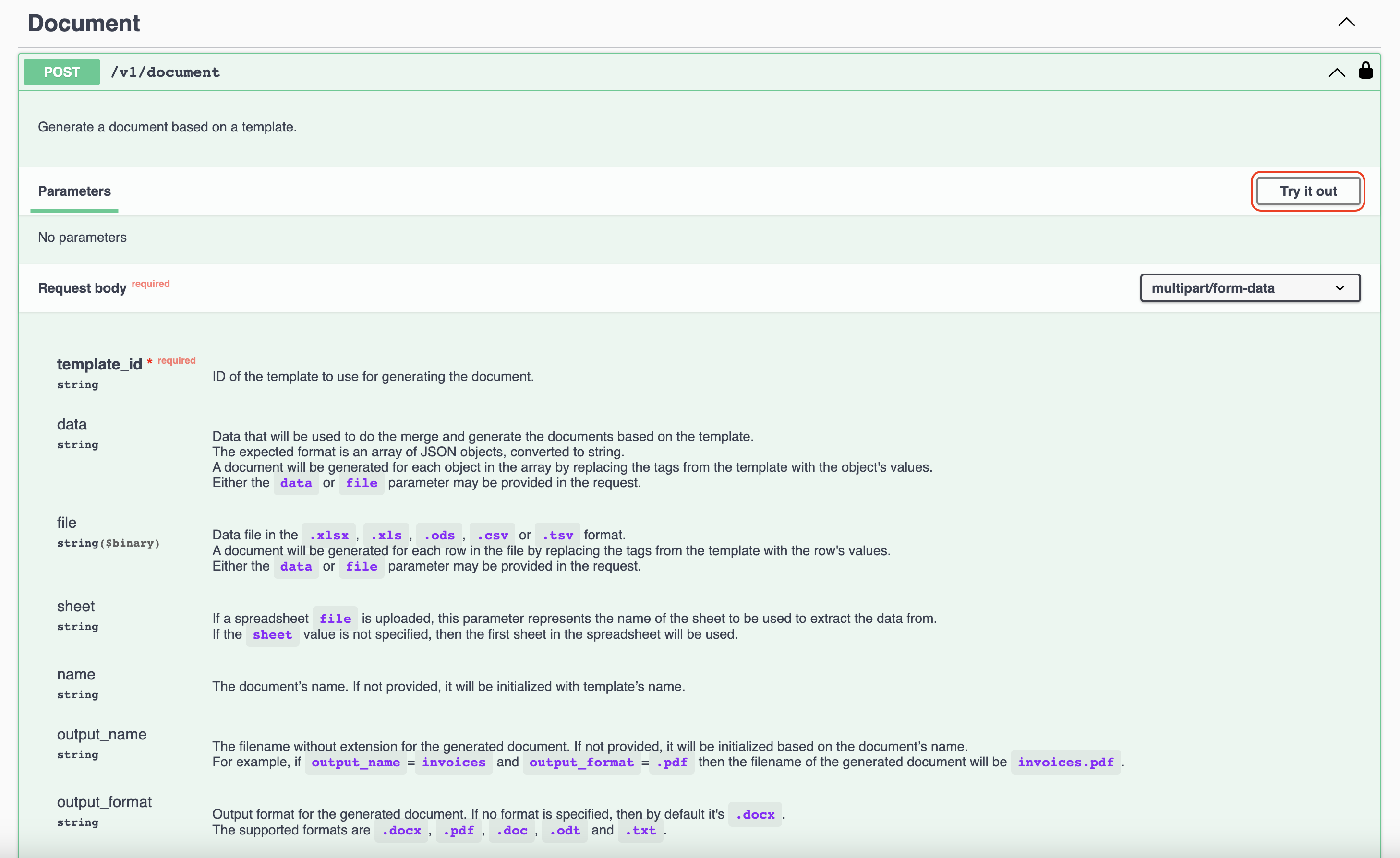Image resolution: width=1400 pixels, height=858 pixels.
Task: Collapse the Document section chevron
Action: 1346,22
